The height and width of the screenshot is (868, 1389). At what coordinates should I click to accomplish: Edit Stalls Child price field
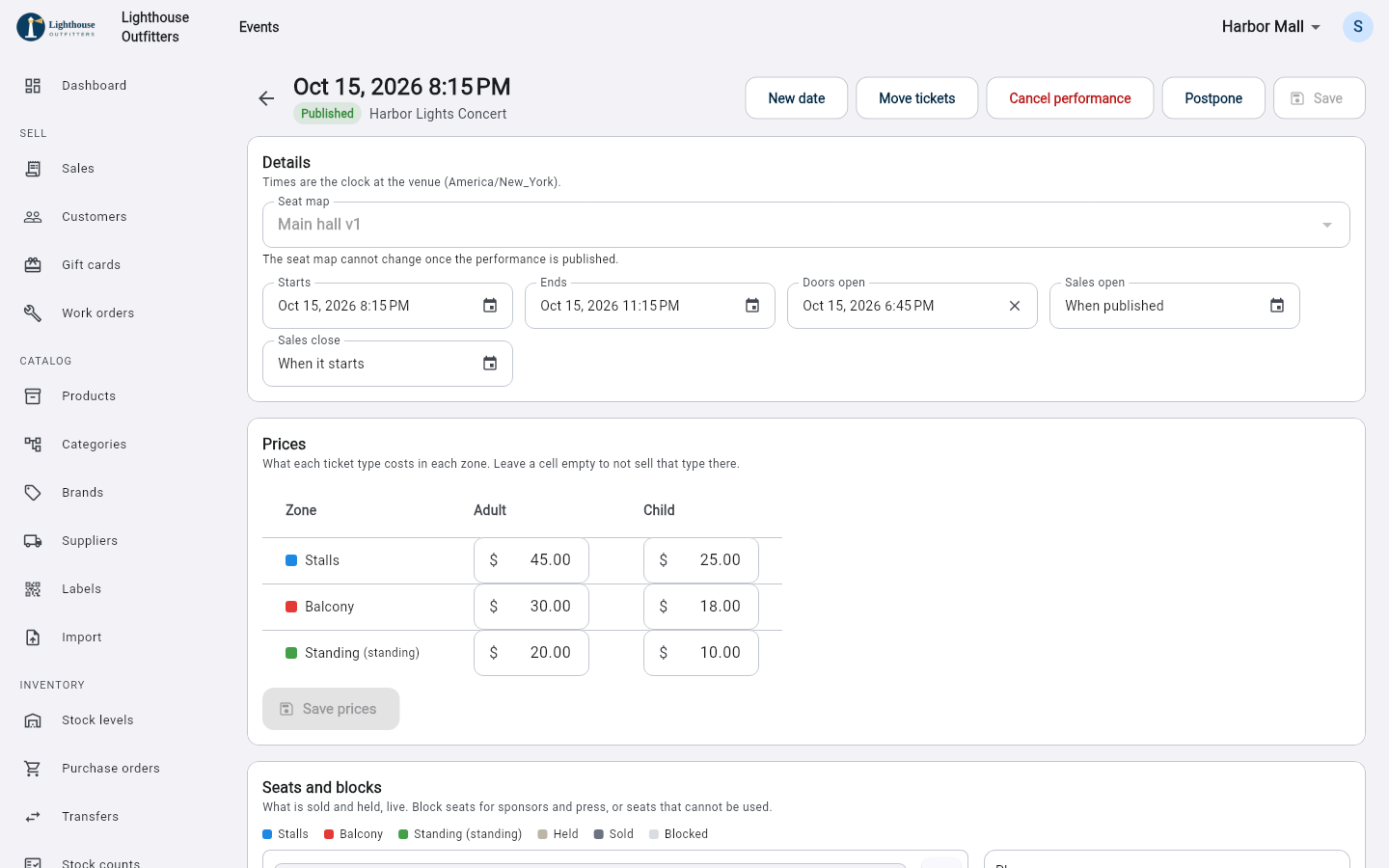pyautogui.click(x=701, y=560)
